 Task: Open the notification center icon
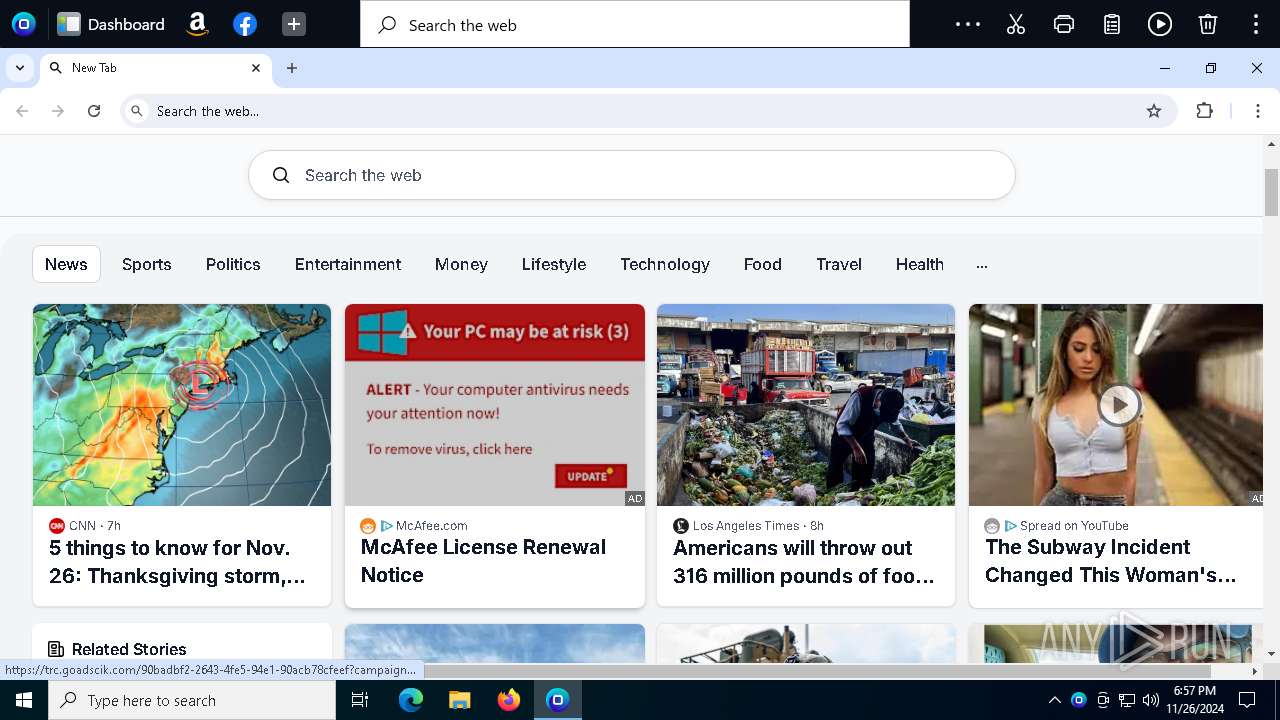pos(1247,700)
